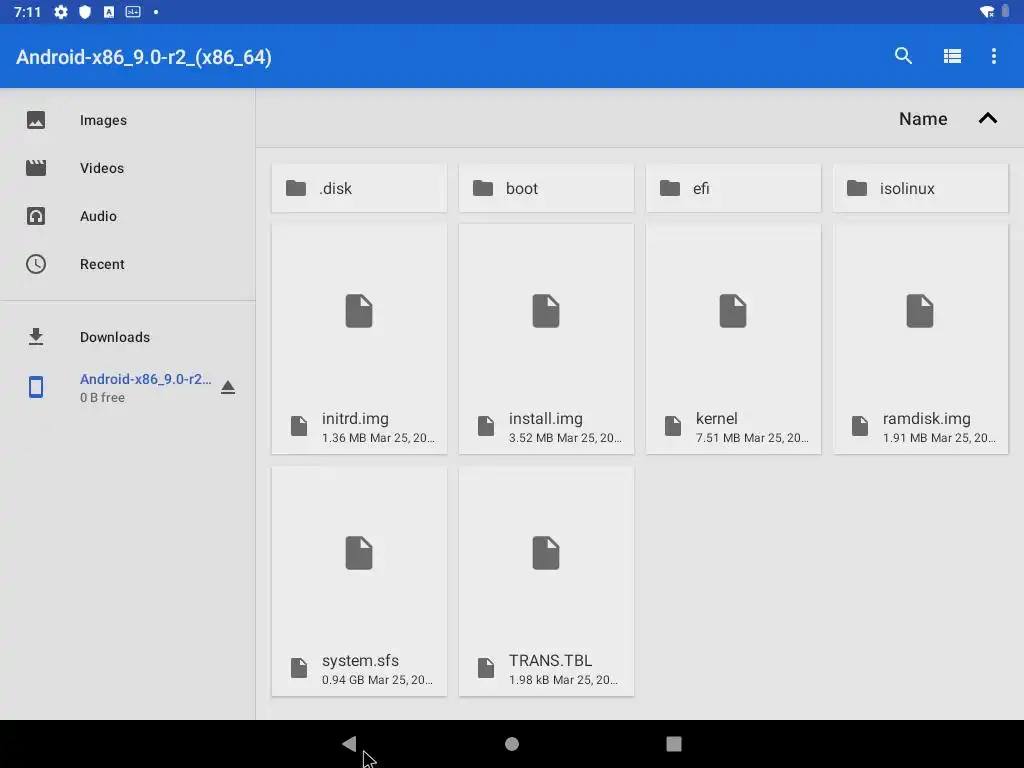Click the boot folder icon
1024x768 pixels.
[x=483, y=188]
